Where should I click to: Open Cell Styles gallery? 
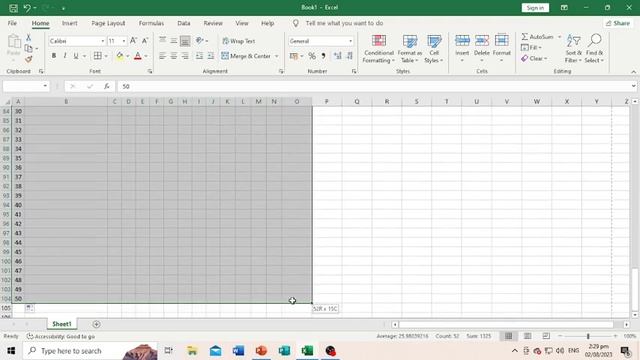tap(434, 49)
